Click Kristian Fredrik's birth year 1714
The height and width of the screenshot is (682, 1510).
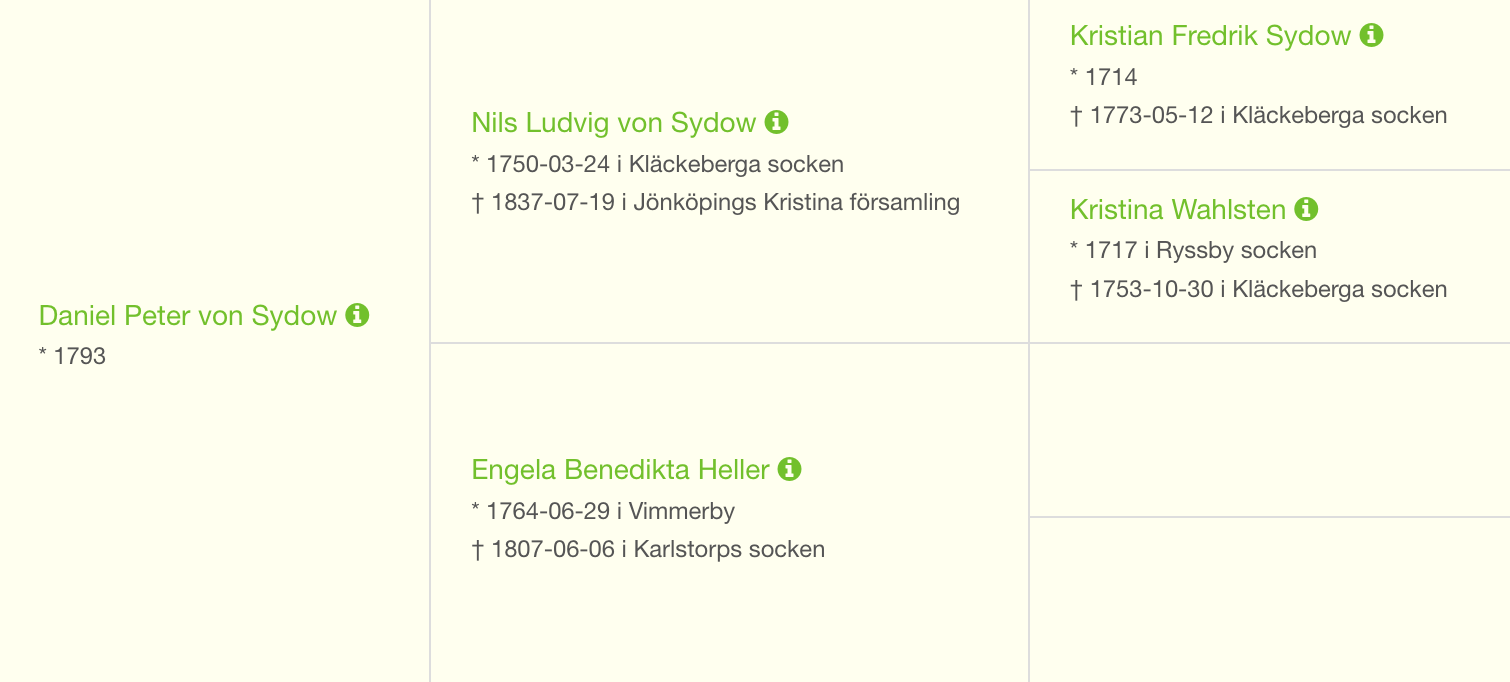[1104, 77]
